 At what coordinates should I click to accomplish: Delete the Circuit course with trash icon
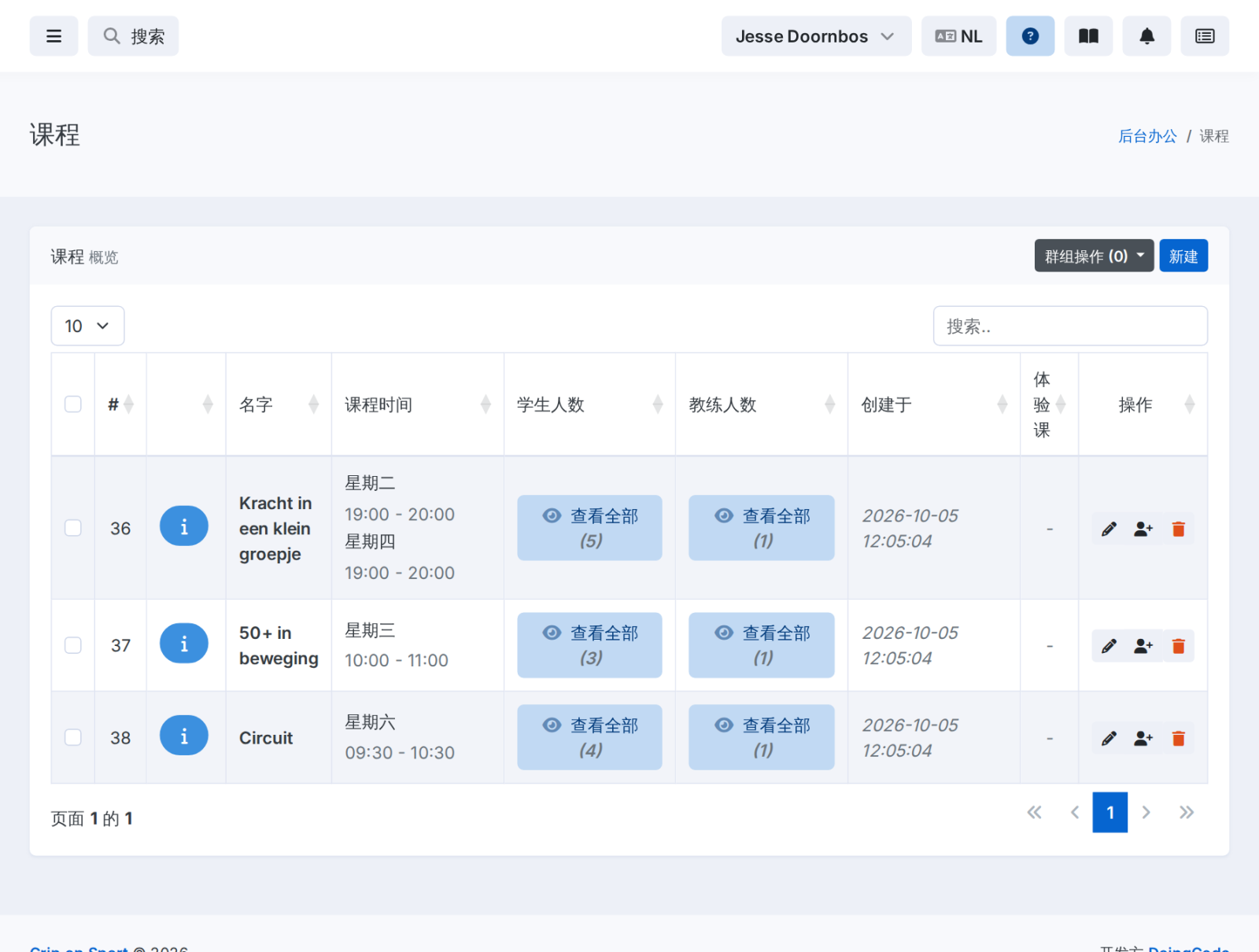tap(1178, 738)
